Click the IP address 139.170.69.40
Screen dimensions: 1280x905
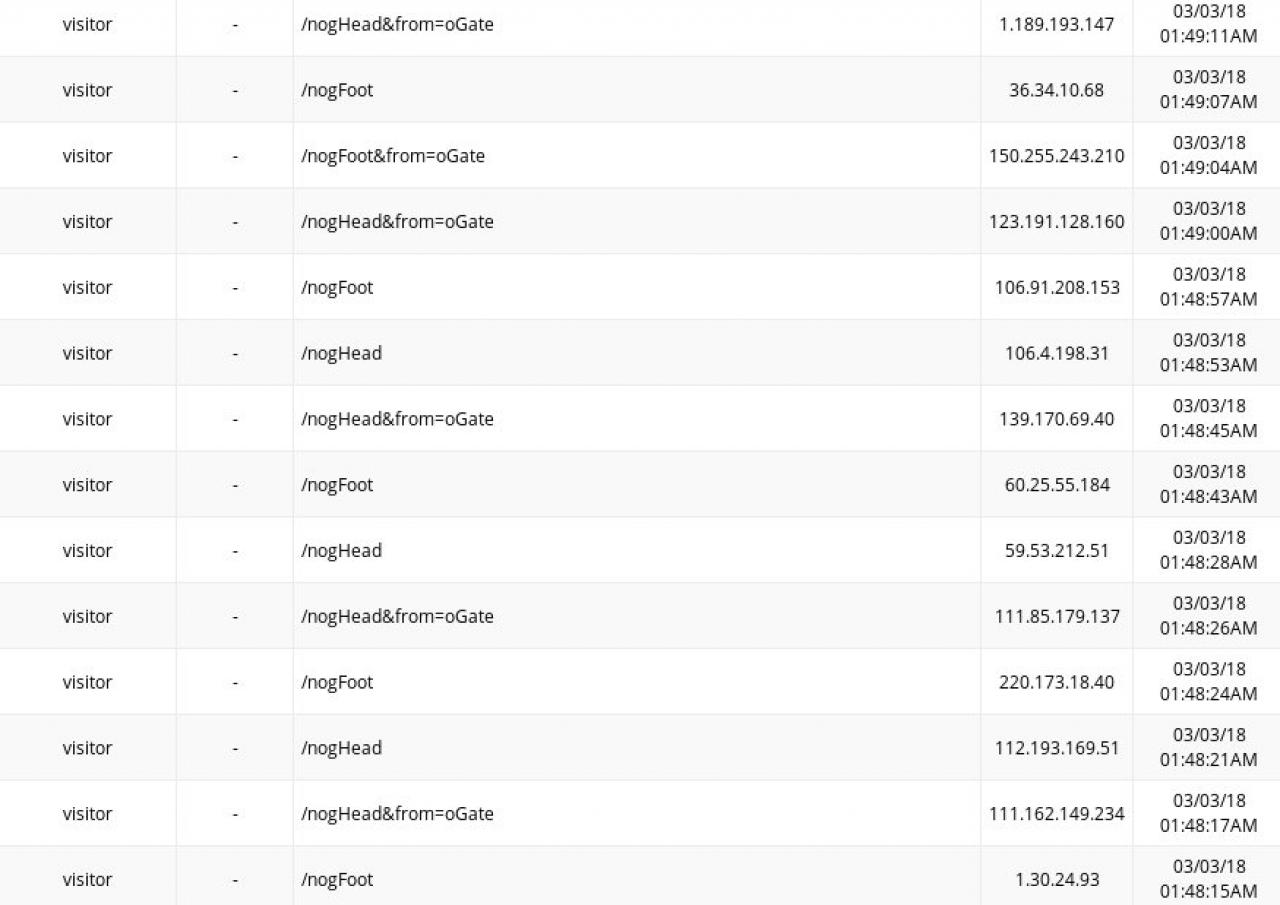pyautogui.click(x=1056, y=419)
